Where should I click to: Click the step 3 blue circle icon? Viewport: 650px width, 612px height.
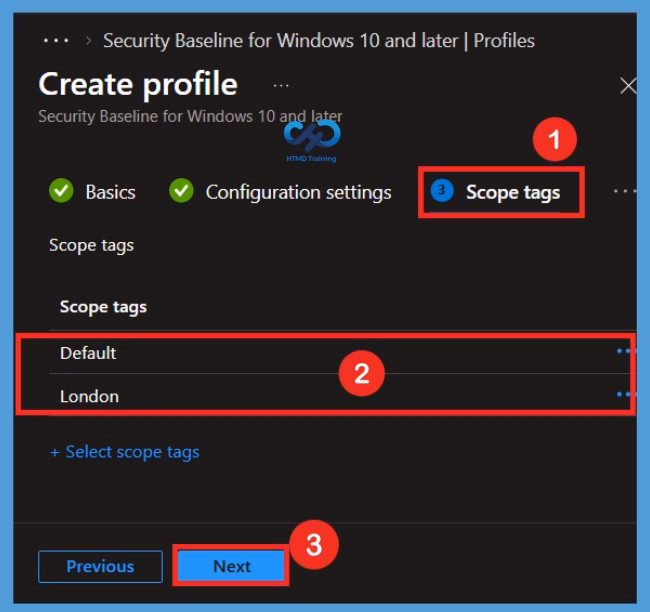click(442, 191)
